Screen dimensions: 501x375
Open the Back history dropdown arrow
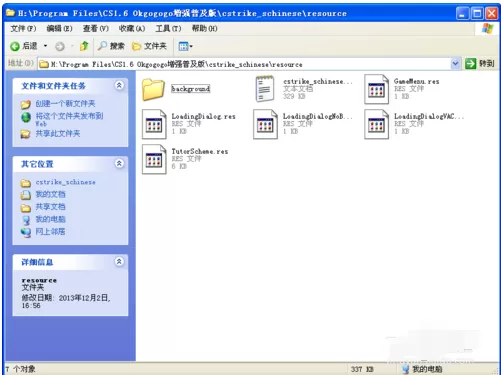(x=45, y=46)
